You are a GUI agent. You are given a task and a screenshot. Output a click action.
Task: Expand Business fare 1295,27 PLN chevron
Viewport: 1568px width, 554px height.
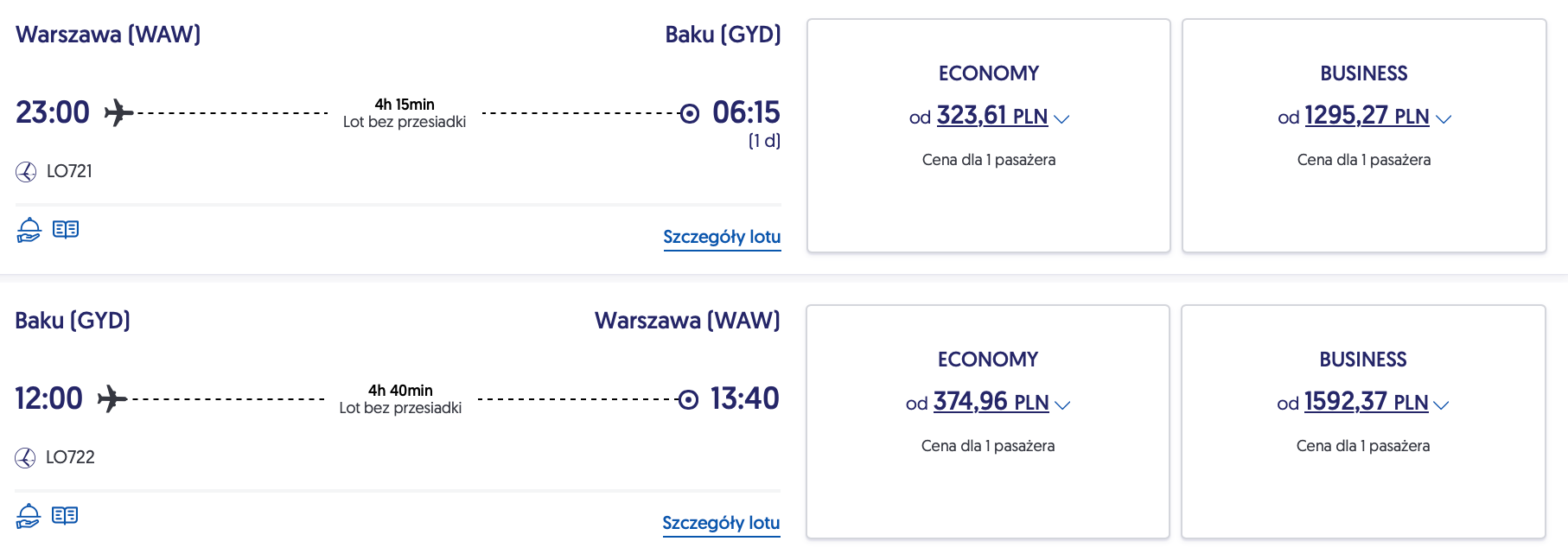pos(1443,118)
